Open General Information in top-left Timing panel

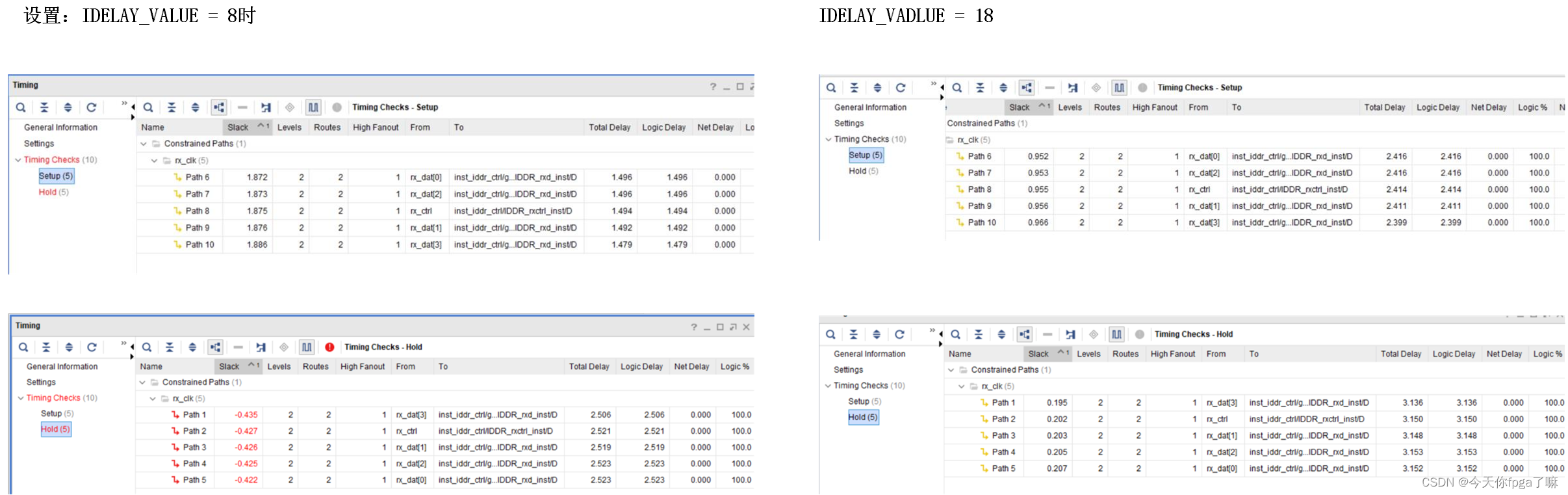[60, 127]
